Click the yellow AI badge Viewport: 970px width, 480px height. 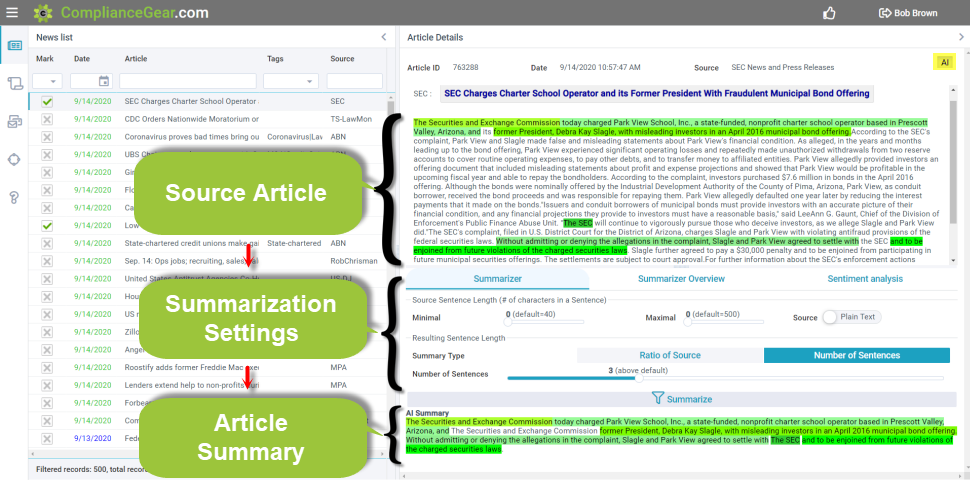[945, 62]
